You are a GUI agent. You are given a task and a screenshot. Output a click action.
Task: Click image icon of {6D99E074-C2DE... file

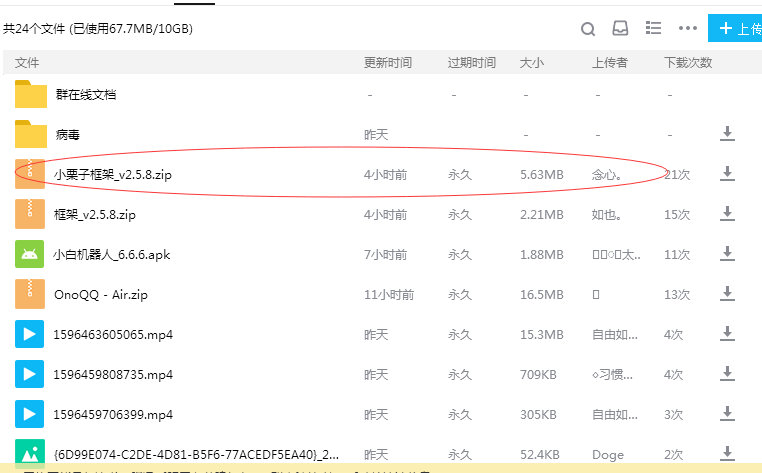coord(30,453)
